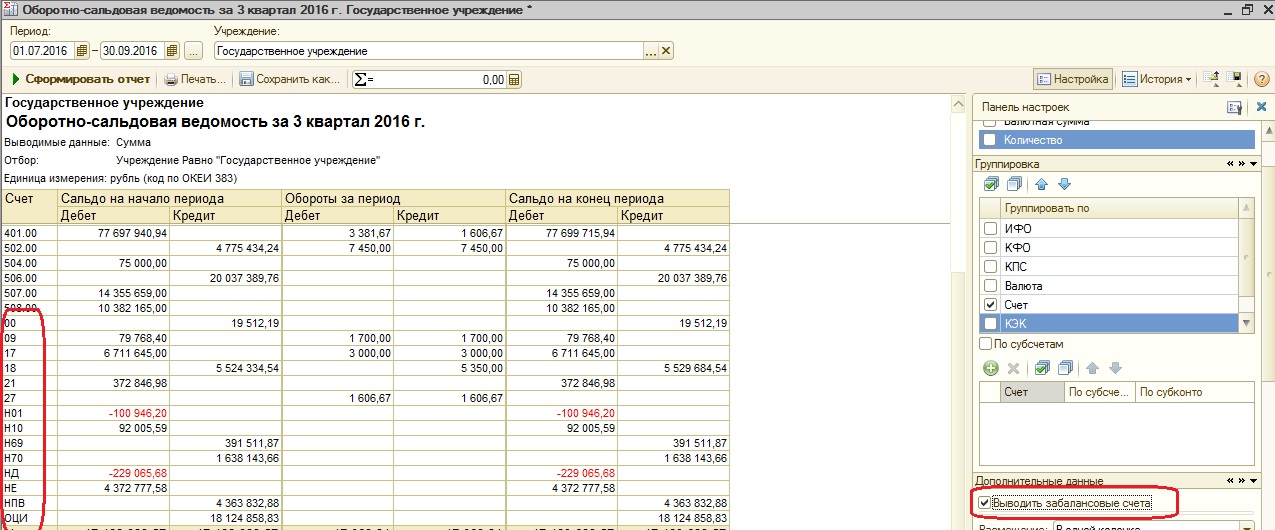Move grouping item up with blue arrow
1275x530 pixels.
(x=1041, y=184)
